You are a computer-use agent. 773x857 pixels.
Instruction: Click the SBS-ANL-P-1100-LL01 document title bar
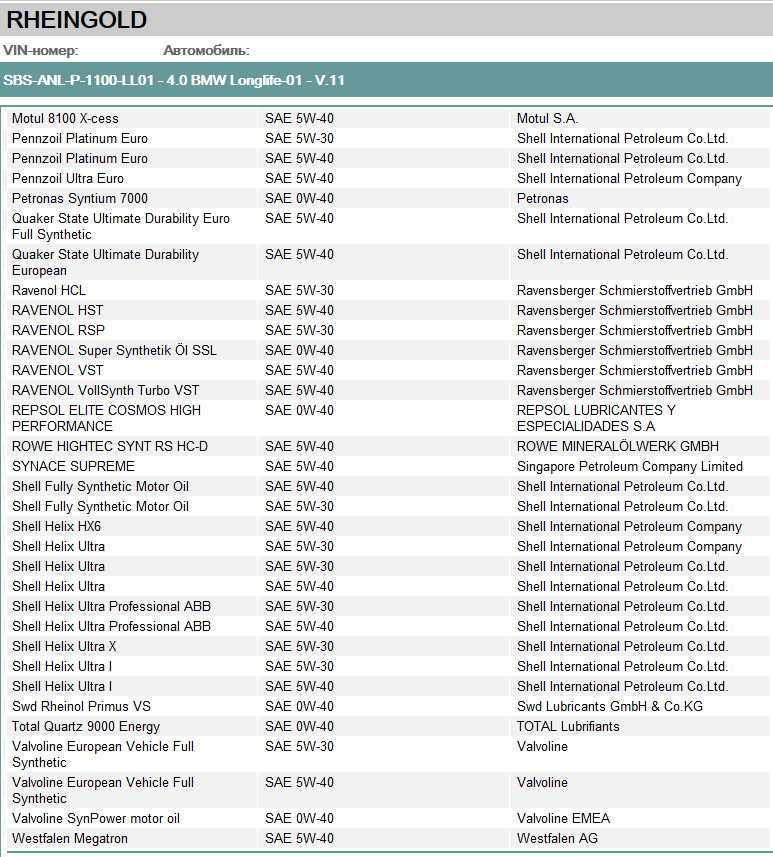click(x=386, y=80)
